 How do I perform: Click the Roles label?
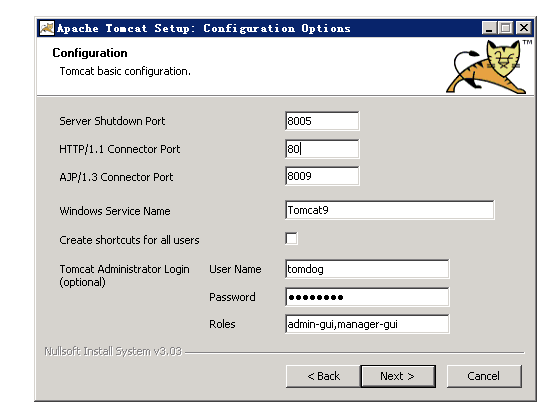coord(222,324)
